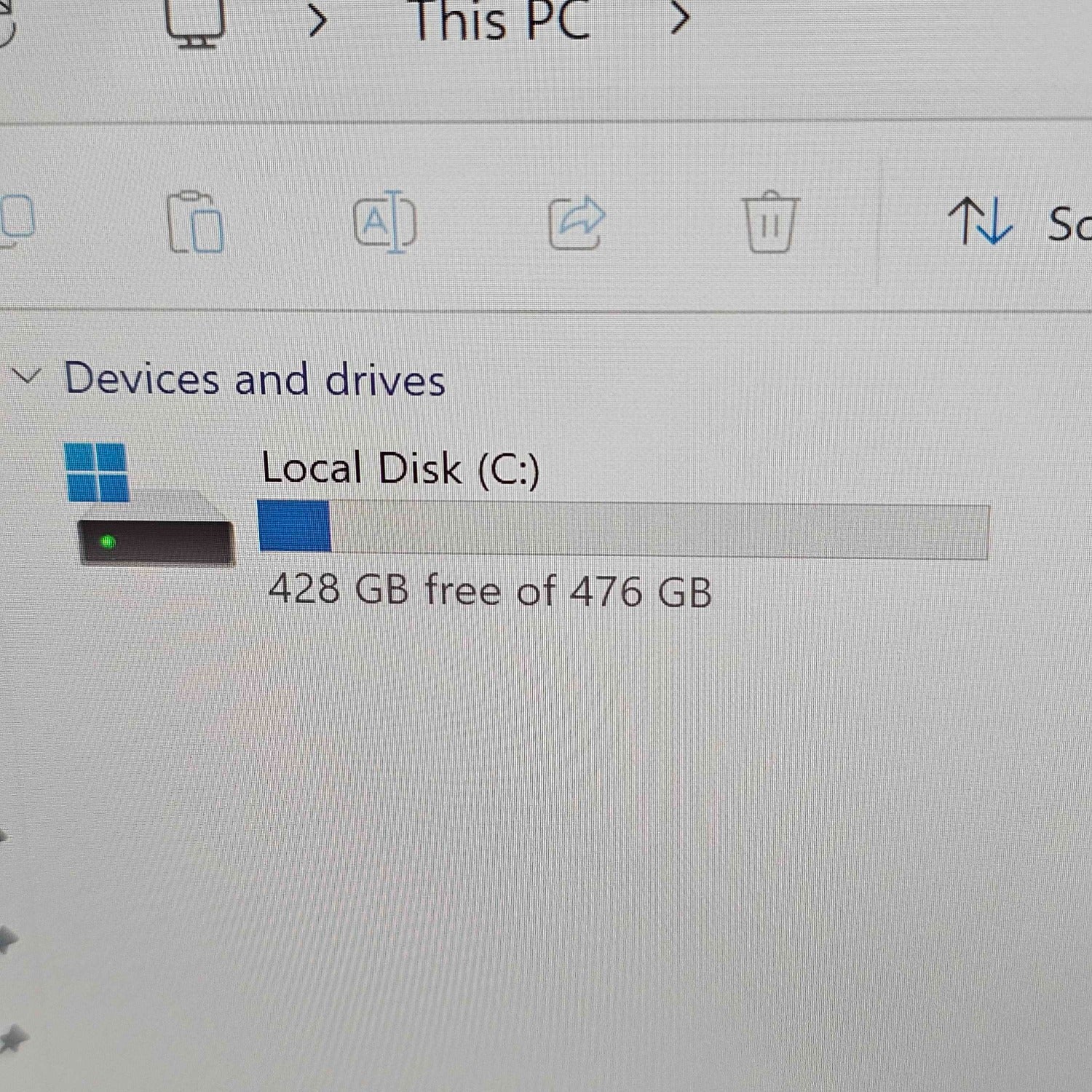Click the 428 GB free of 476 GB text
1092x1092 pixels.
click(x=489, y=590)
